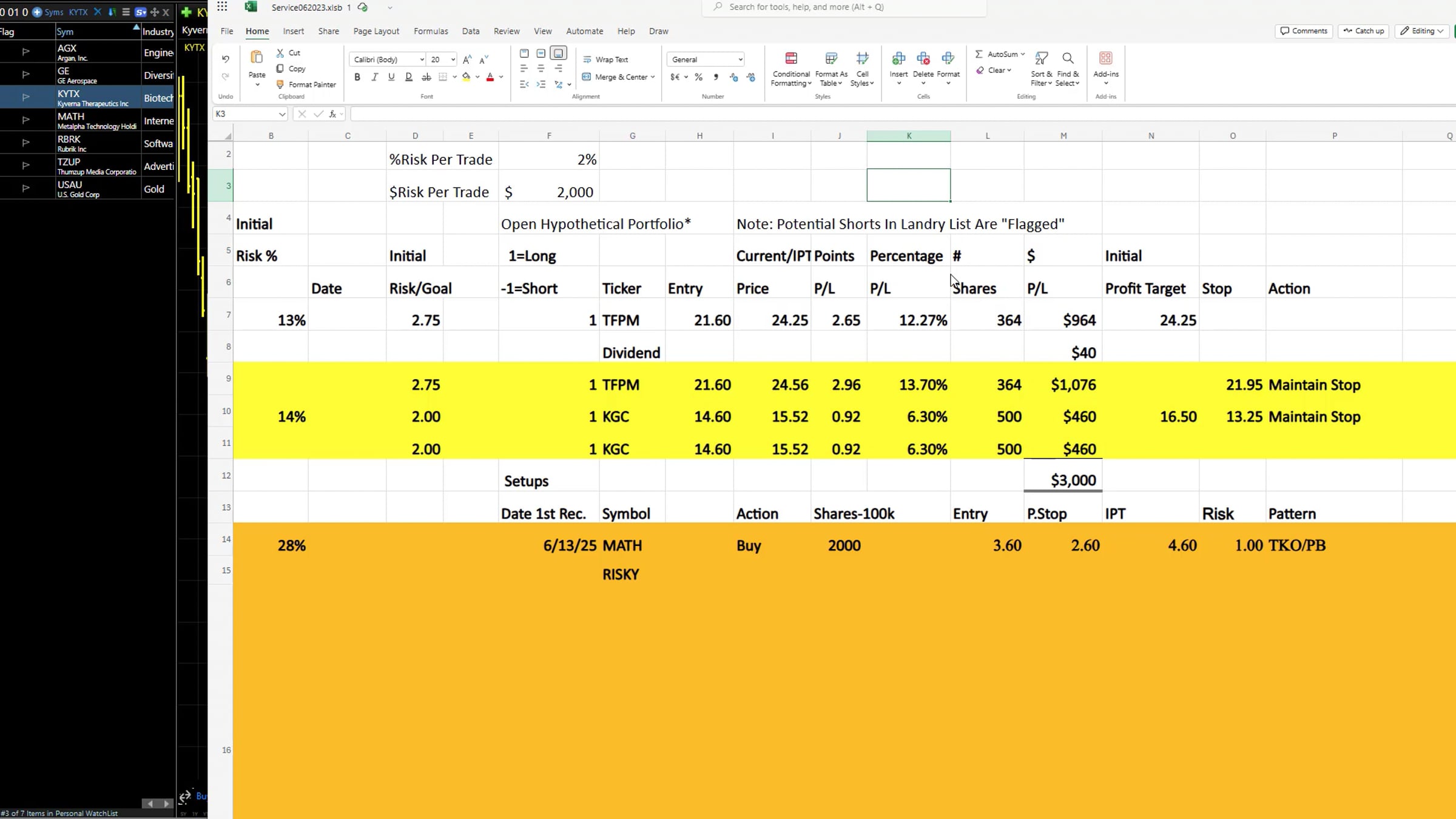Increase the cell indent
Image resolution: width=1456 pixels, height=819 pixels.
(541, 84)
